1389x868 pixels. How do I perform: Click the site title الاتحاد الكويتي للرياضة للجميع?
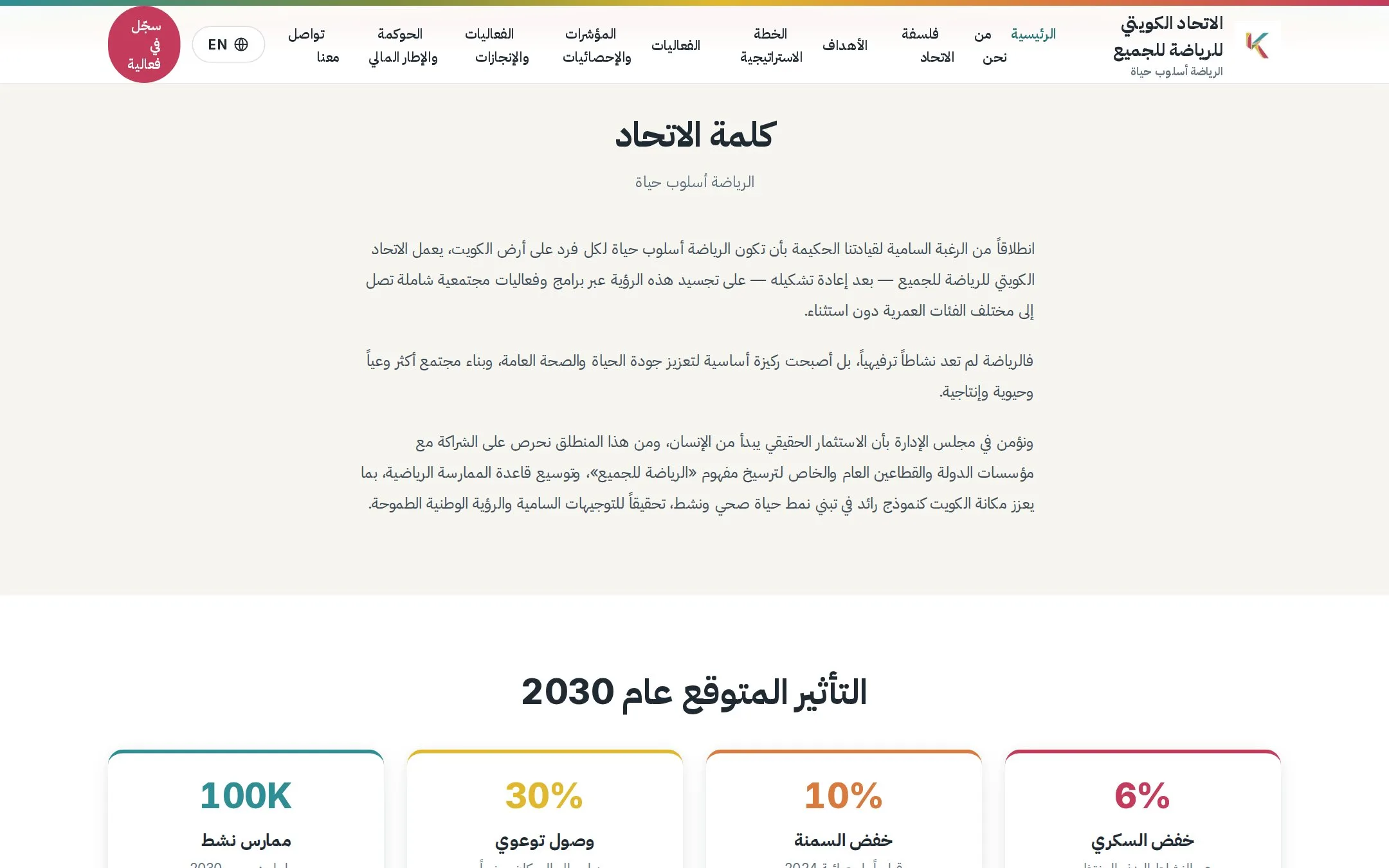click(1168, 37)
